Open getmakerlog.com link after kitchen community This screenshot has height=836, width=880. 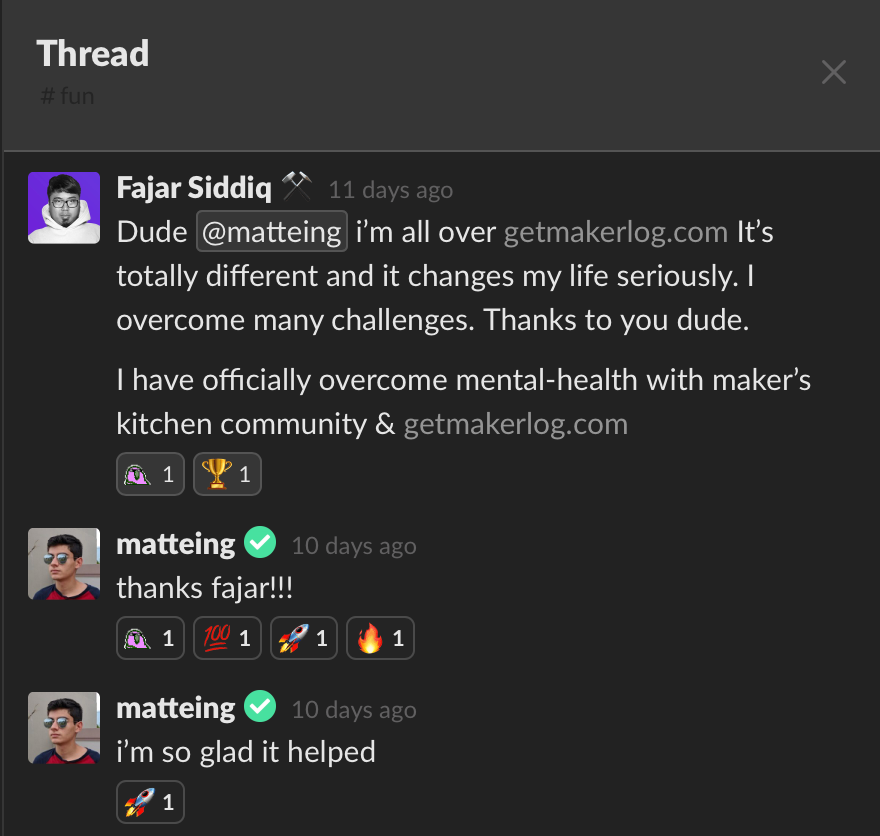(516, 424)
